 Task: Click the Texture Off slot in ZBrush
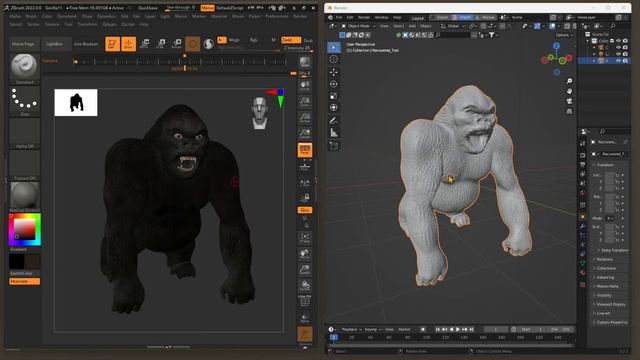24,164
